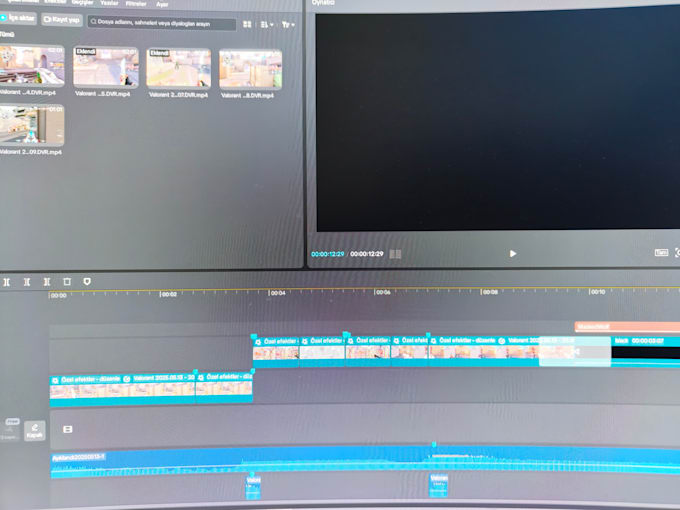
Task: Click the highlighted transition overlay before the black clip
Action: pyautogui.click(x=575, y=351)
